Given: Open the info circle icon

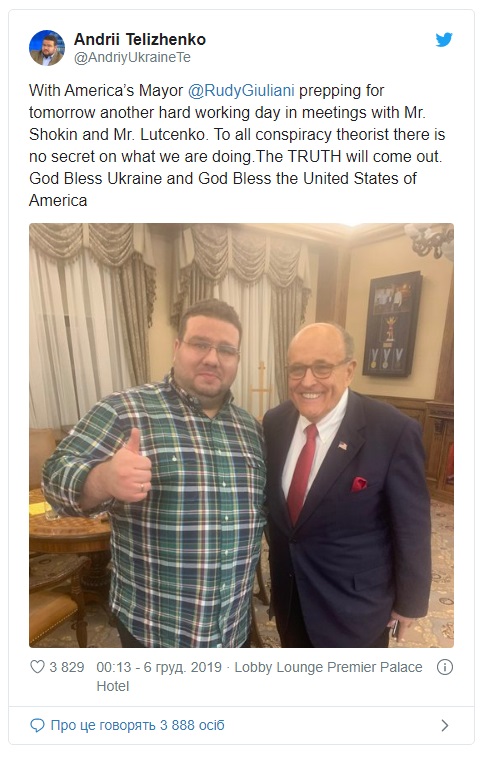Looking at the screenshot, I should pos(444,667).
